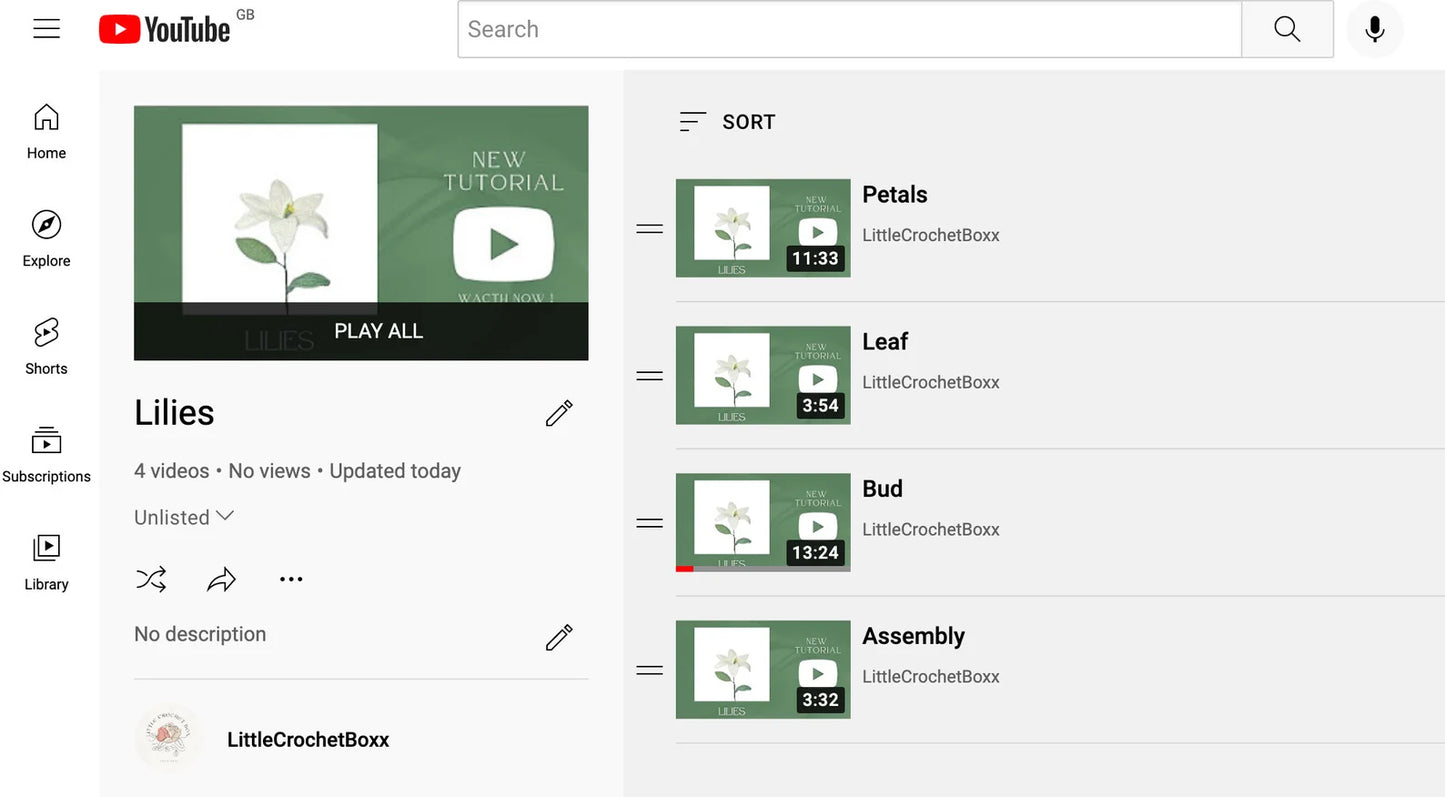The width and height of the screenshot is (1445, 797).
Task: Open the LittleCrochetBoxx channel name link
Action: (x=308, y=740)
